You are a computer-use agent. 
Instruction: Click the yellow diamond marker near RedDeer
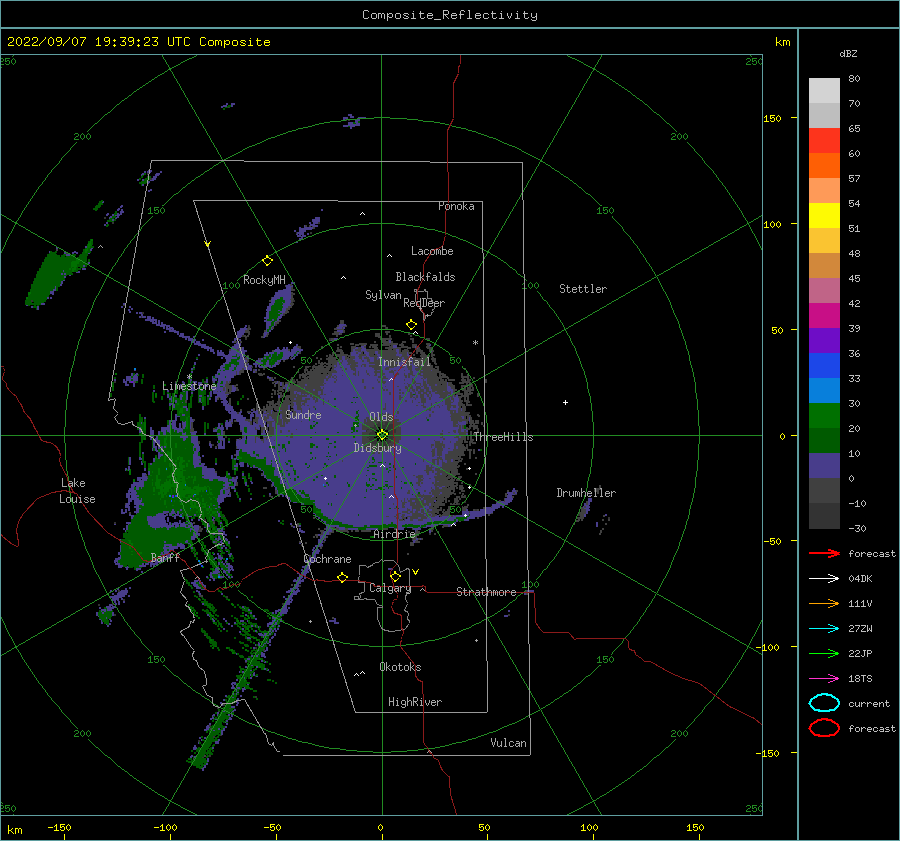click(411, 325)
